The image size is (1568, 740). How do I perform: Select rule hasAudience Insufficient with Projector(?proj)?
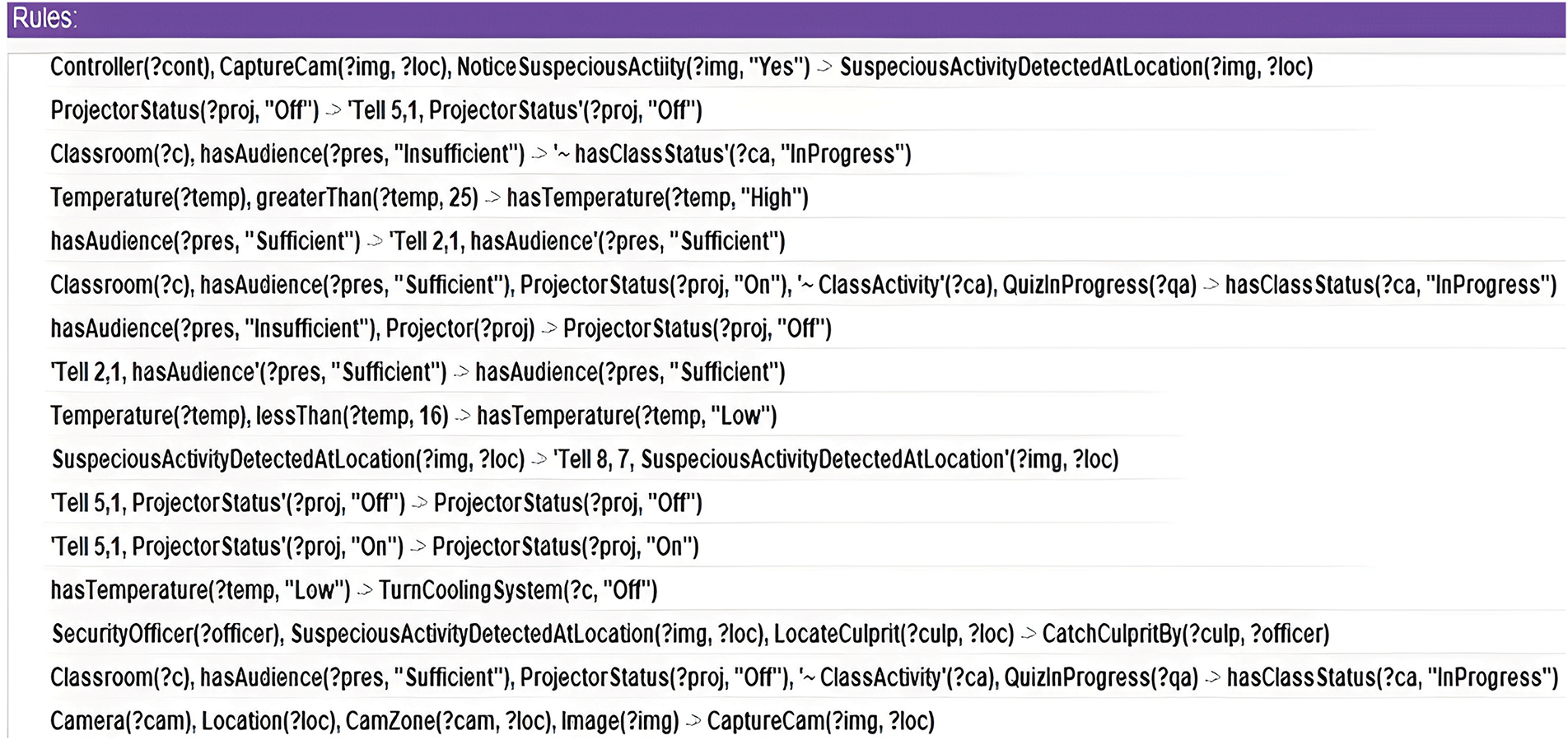[x=441, y=328]
